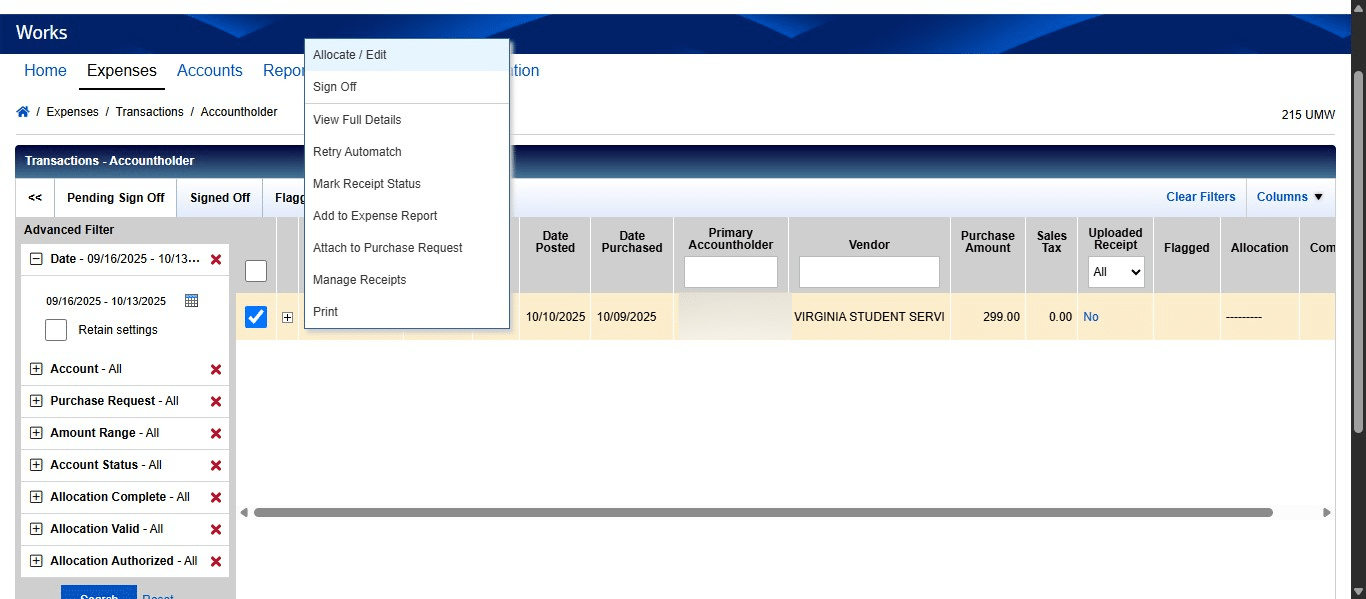
Task: Uncheck the selected transaction row checkbox
Action: pos(256,316)
